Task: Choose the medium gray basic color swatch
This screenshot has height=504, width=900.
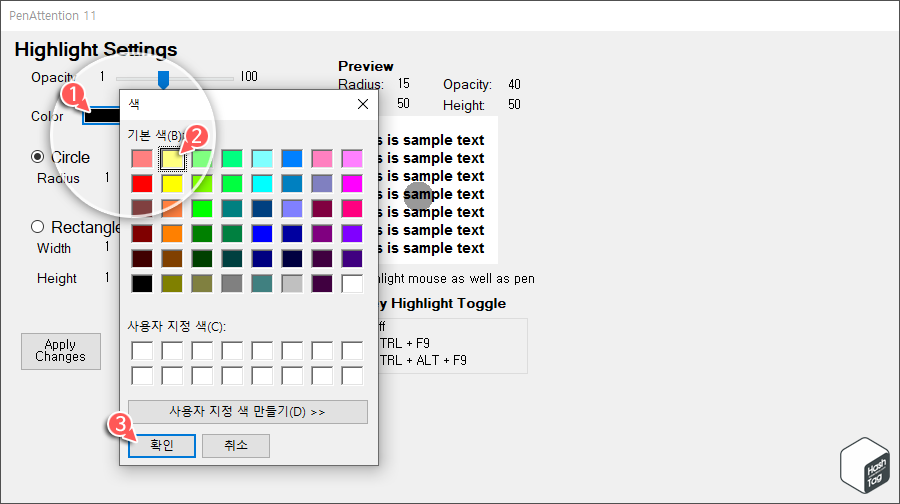Action: coord(232,284)
